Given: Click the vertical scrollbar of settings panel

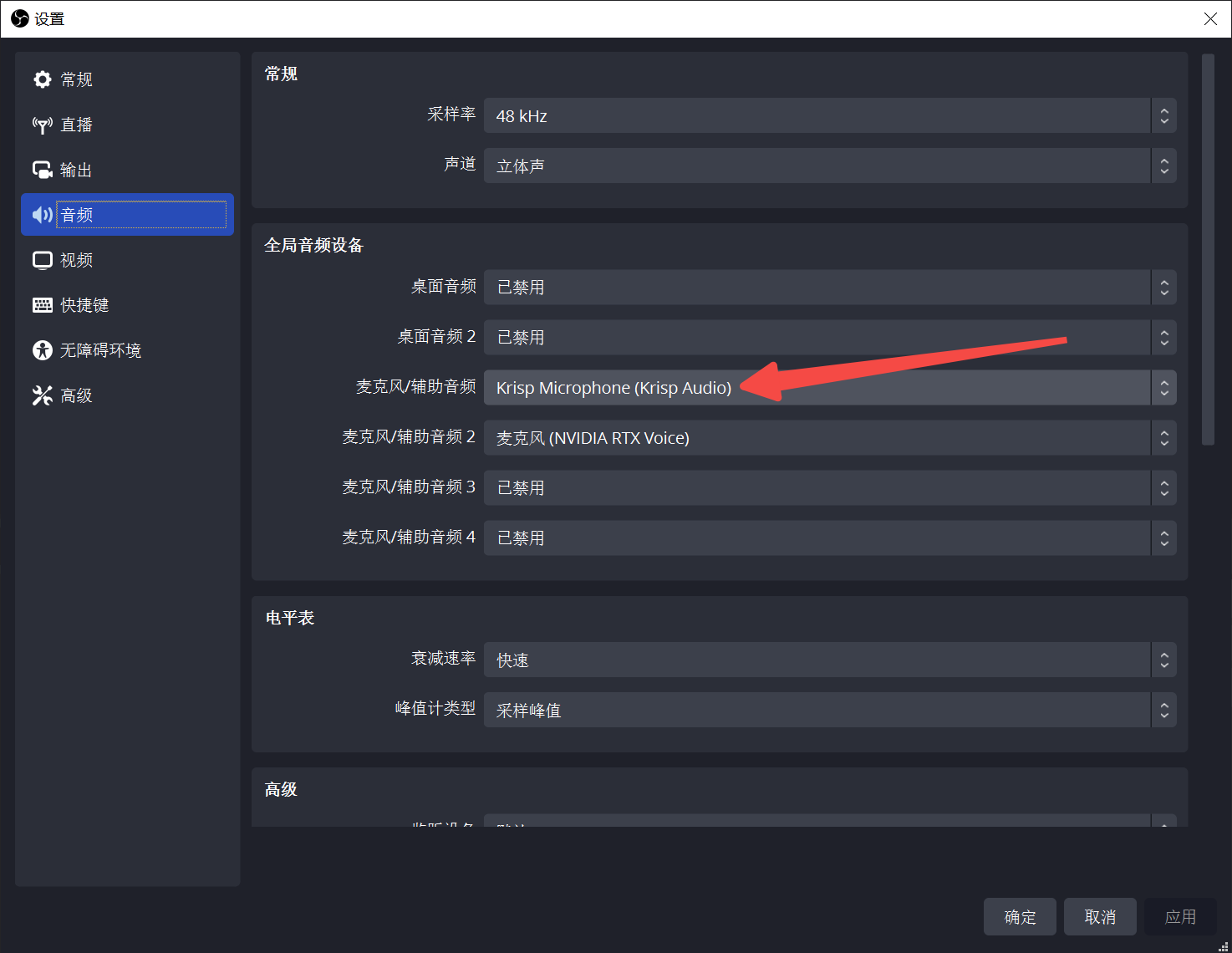Looking at the screenshot, I should 1208,250.
